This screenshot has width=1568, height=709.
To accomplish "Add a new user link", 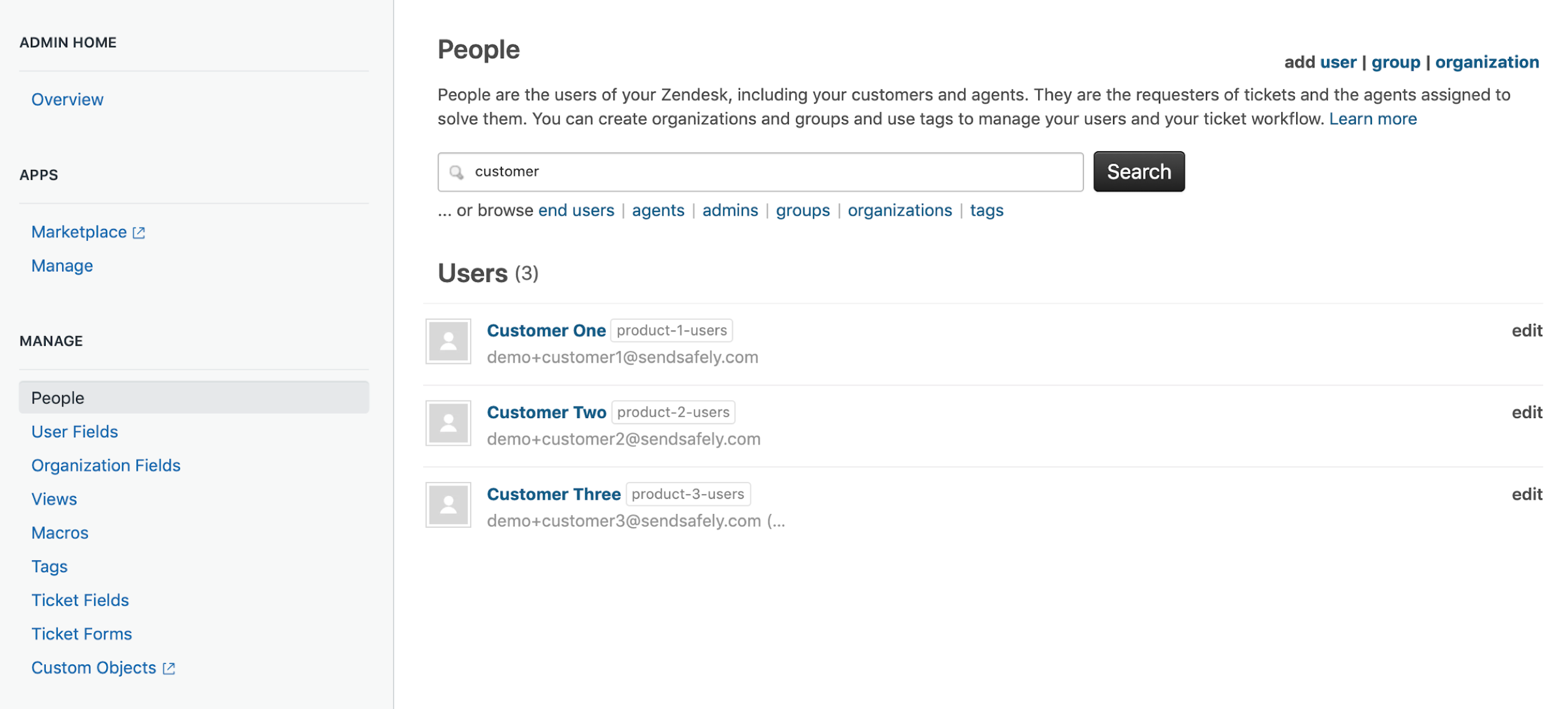I will [1337, 62].
